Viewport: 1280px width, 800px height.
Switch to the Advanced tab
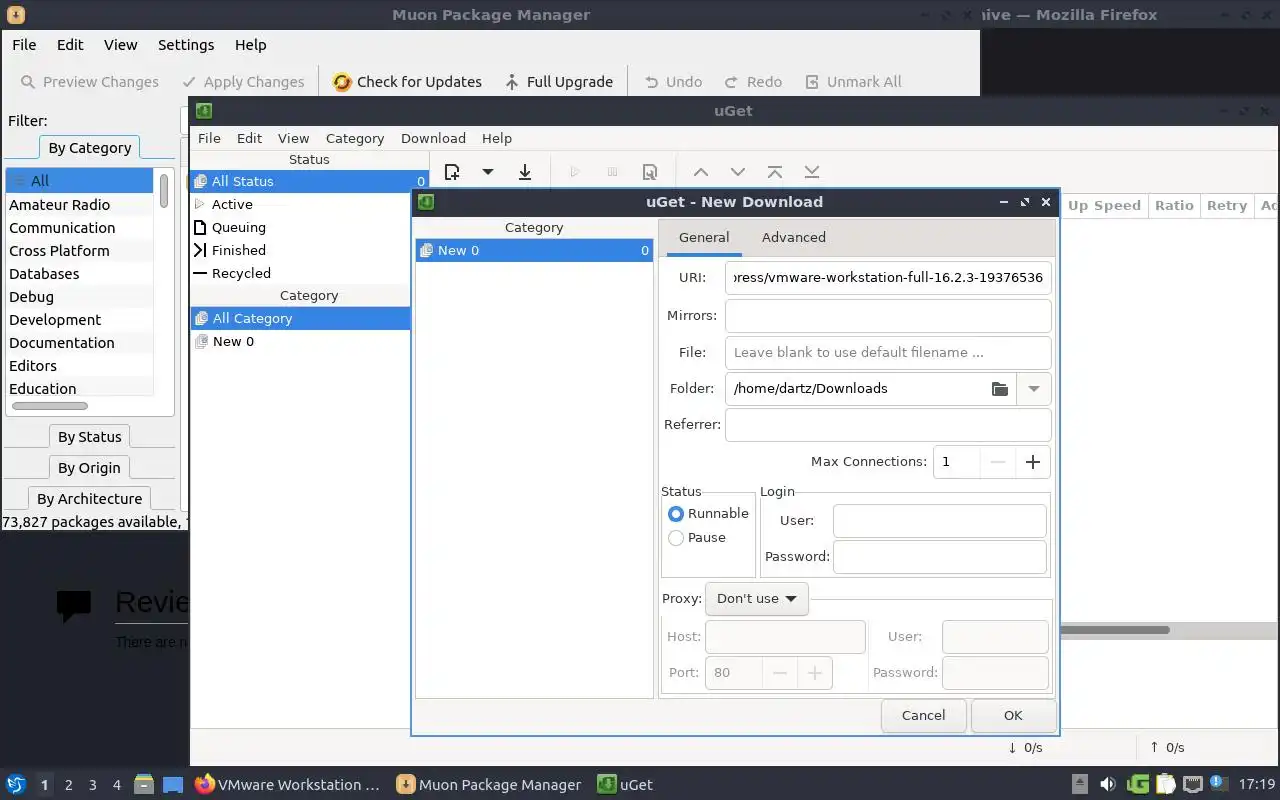click(x=793, y=237)
